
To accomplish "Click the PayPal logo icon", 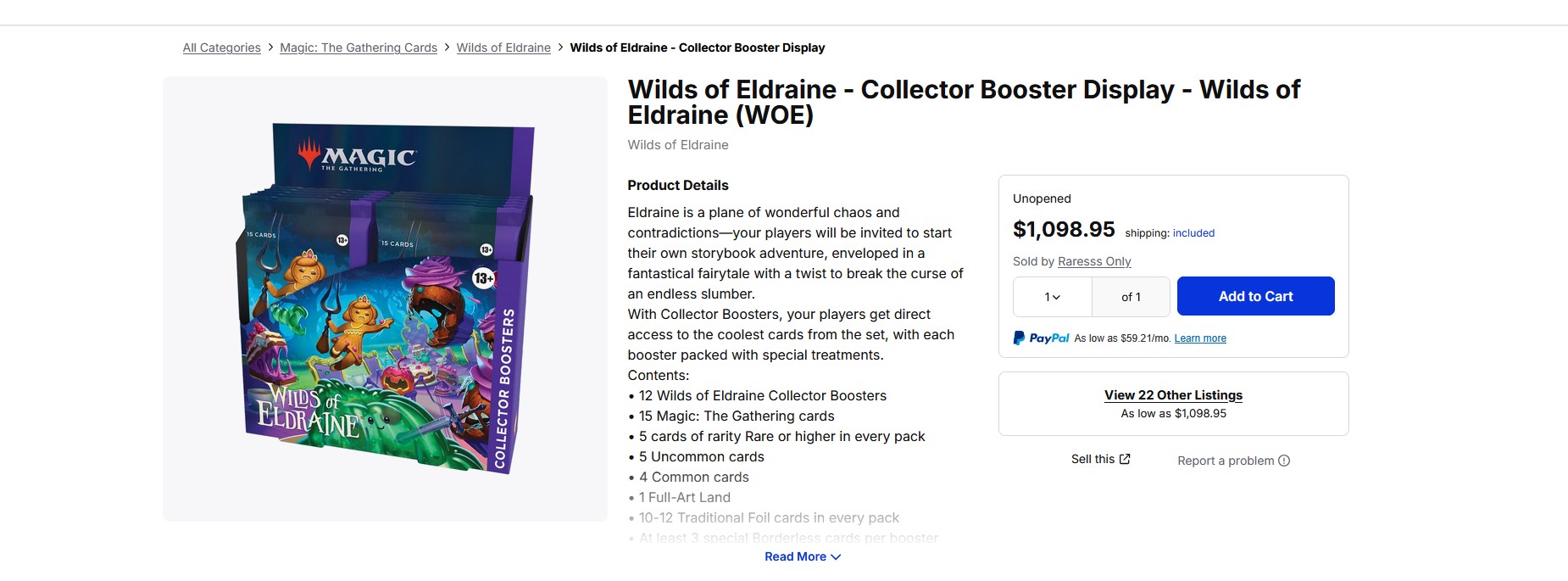I will [x=1020, y=338].
